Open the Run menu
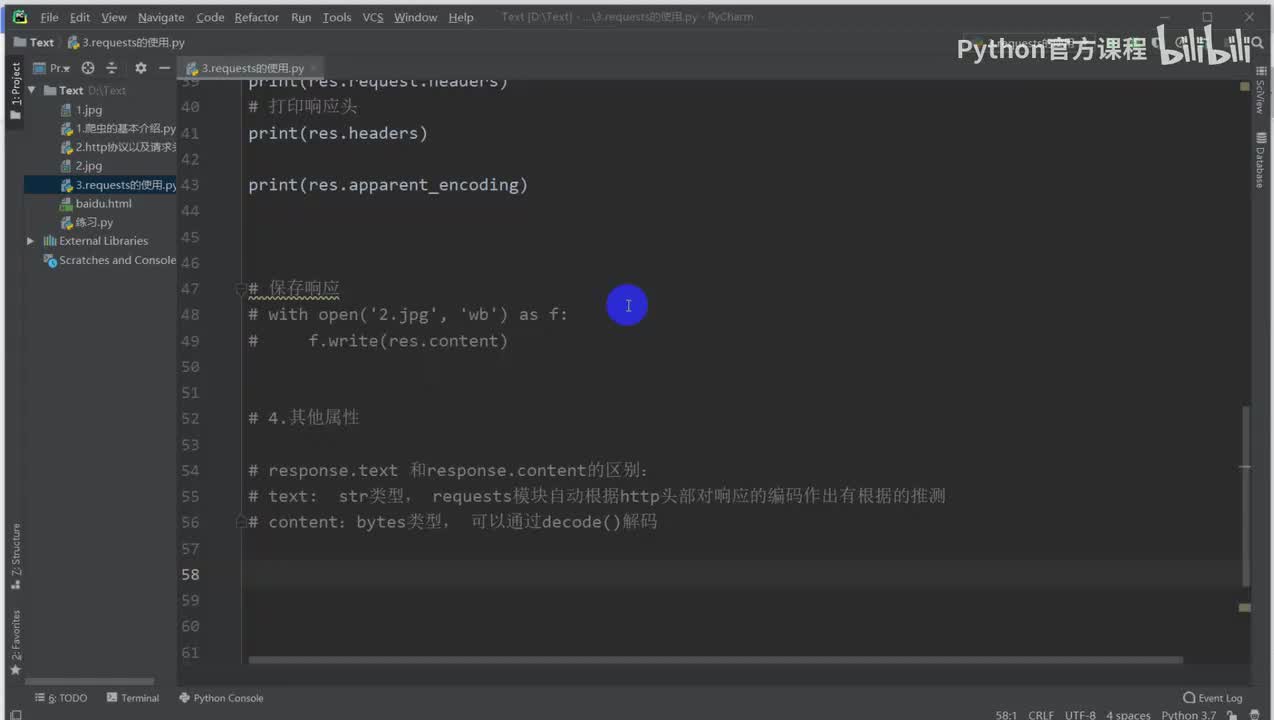 [x=301, y=17]
